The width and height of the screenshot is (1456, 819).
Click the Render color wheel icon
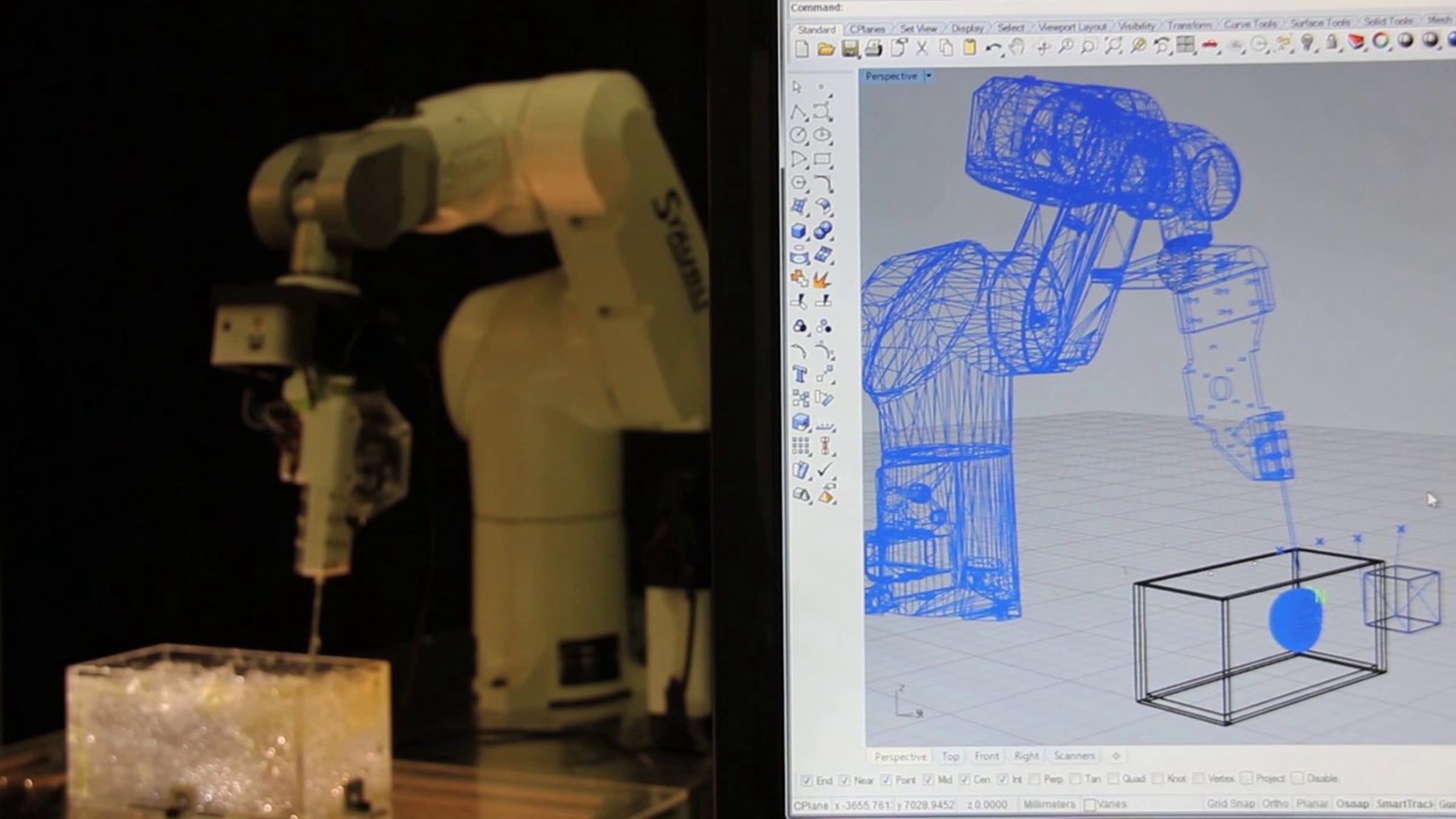pos(1381,41)
